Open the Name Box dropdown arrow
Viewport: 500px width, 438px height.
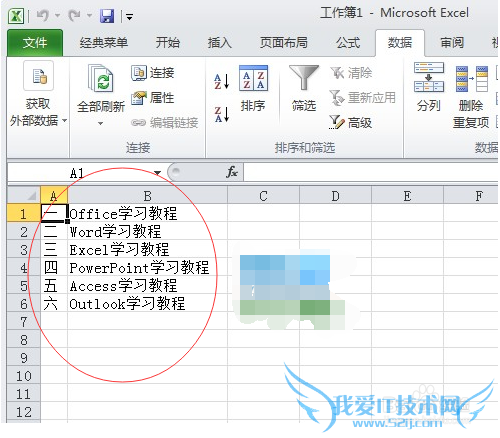pos(157,173)
